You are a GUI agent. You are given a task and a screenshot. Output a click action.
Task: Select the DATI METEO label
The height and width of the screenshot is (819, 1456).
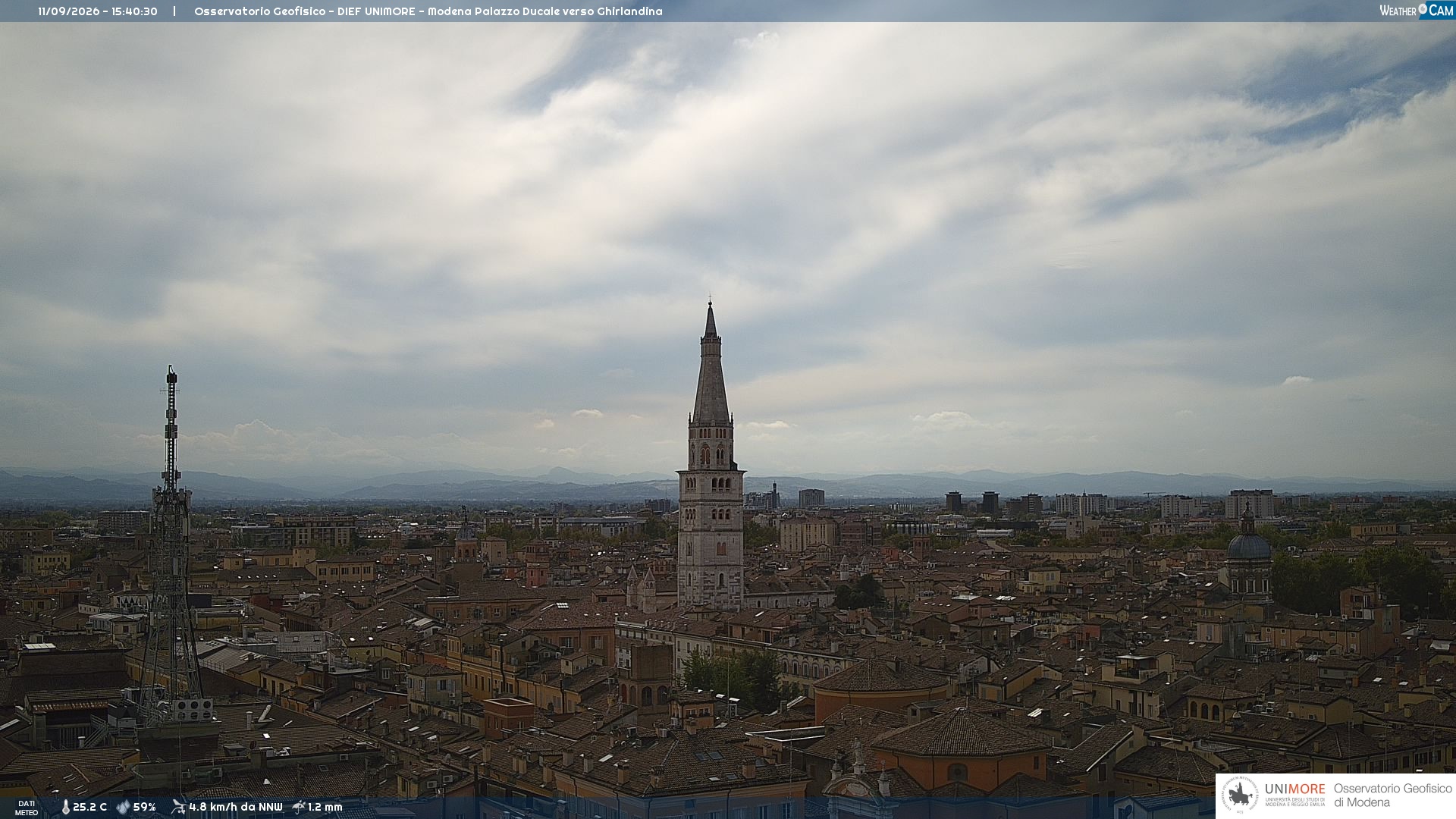point(27,808)
